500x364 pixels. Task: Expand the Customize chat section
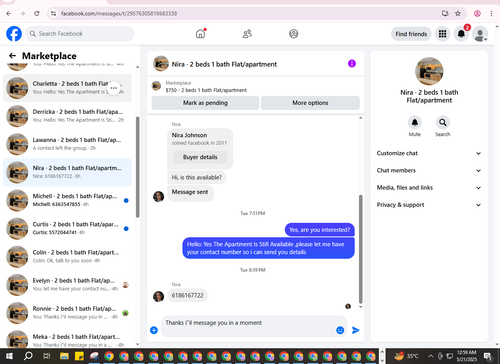(x=429, y=153)
